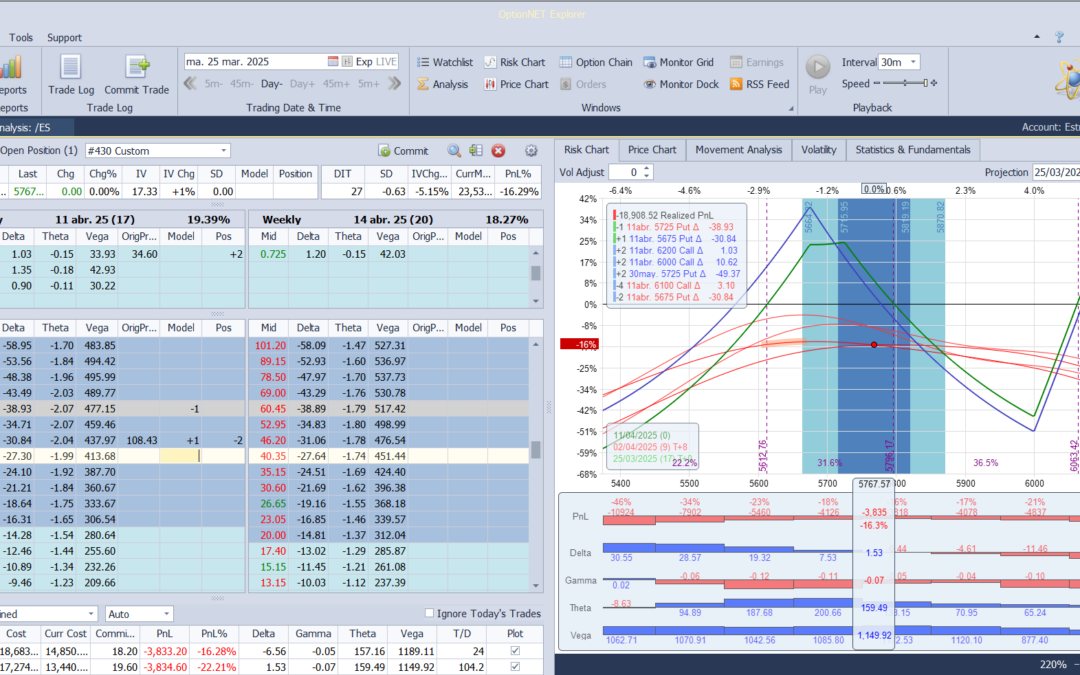Uncheck Plot checkbox in first position row
Viewport: 1080px width, 675px height.
pos(515,650)
